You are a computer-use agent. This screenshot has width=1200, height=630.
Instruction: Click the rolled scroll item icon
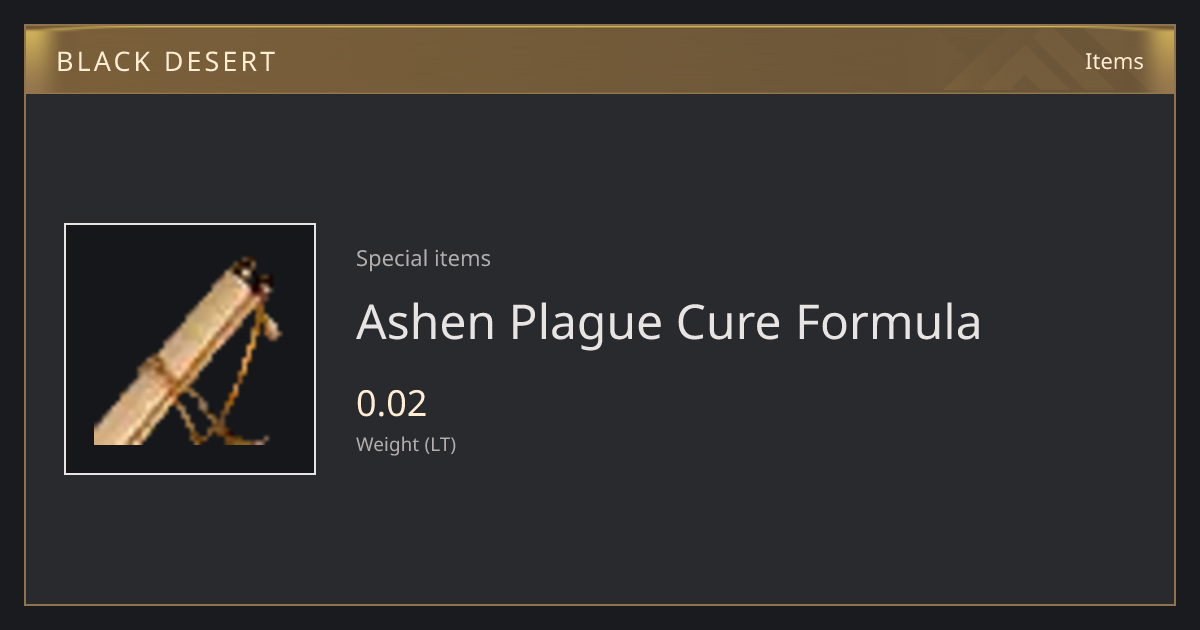pos(183,351)
